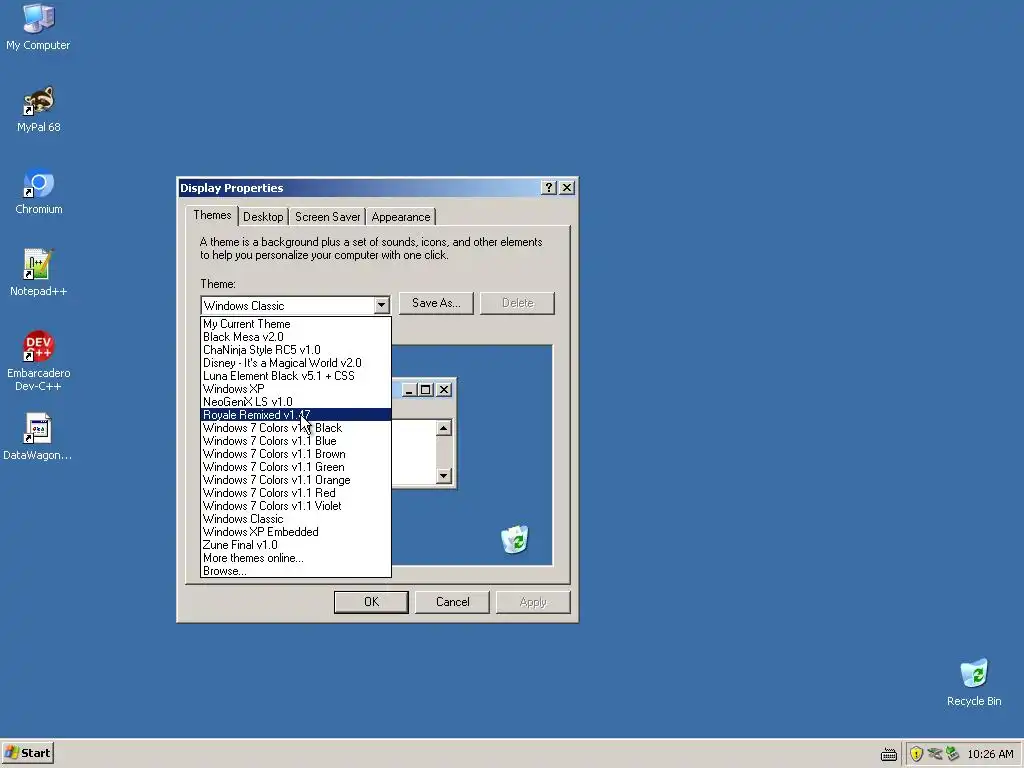Click preview window scrollbar up arrow

coord(443,428)
